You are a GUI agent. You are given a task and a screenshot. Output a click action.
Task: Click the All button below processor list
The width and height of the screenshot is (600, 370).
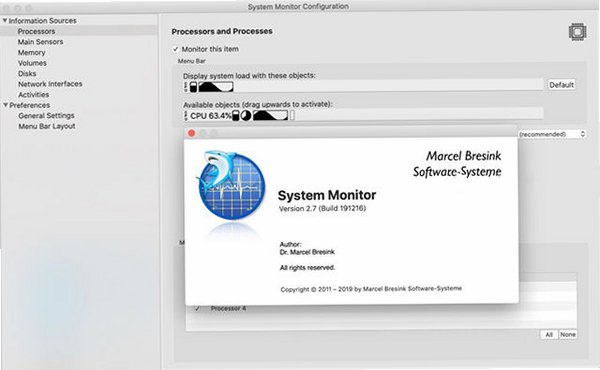(x=549, y=335)
